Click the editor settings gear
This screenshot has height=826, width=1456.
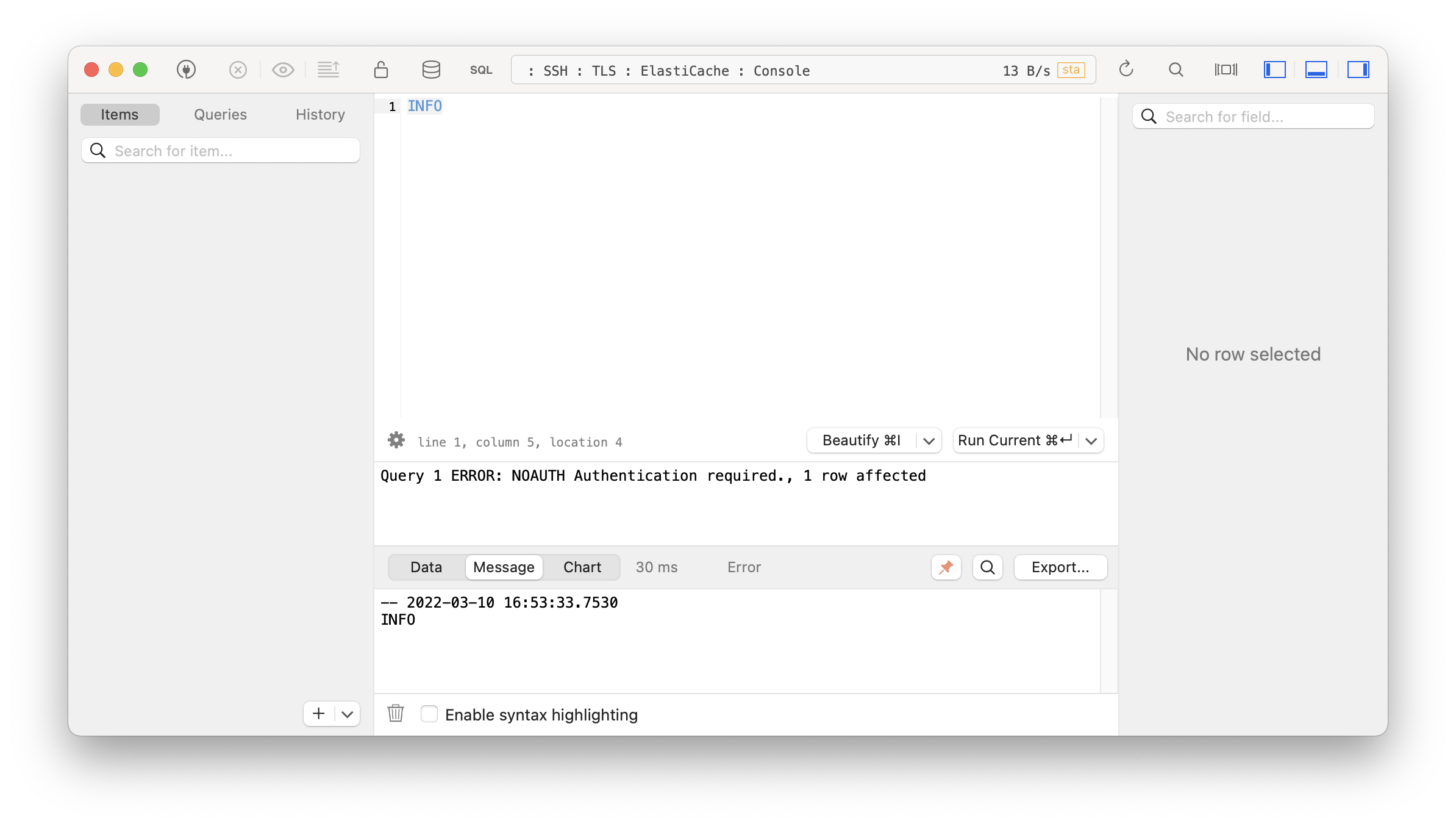(x=396, y=440)
